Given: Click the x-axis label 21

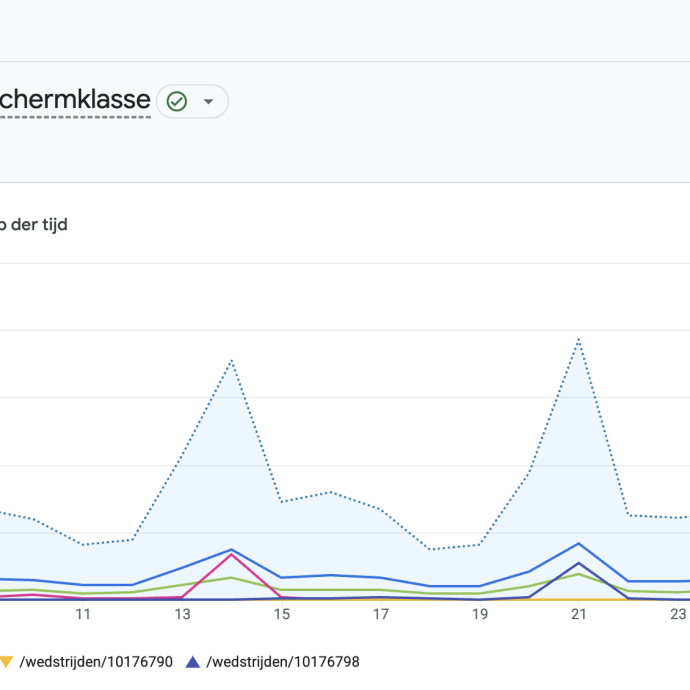Looking at the screenshot, I should tap(579, 614).
